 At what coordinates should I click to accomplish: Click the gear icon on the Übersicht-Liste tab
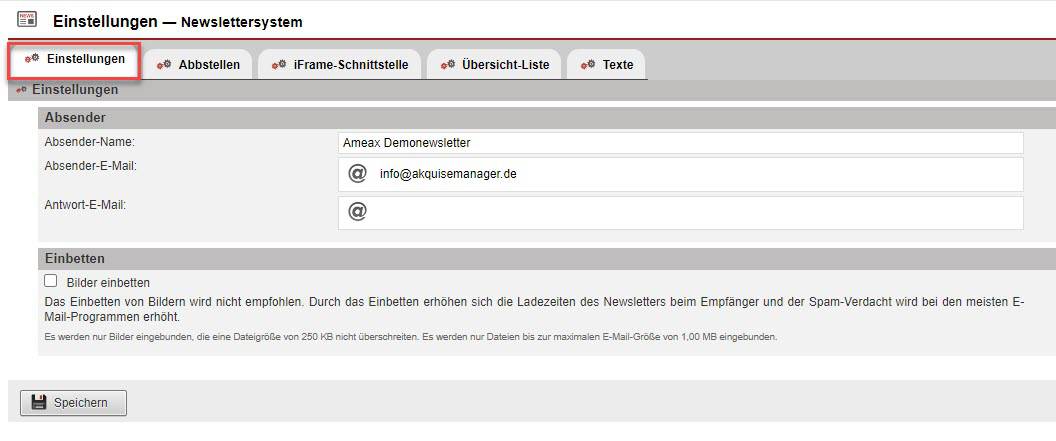[447, 65]
